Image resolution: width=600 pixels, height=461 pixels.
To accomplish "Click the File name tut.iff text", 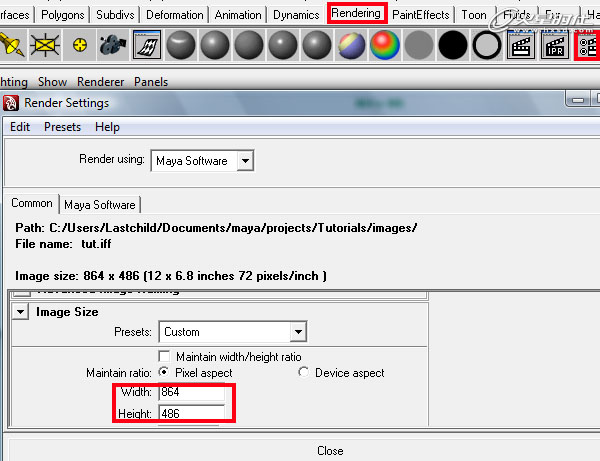I will click(63, 244).
